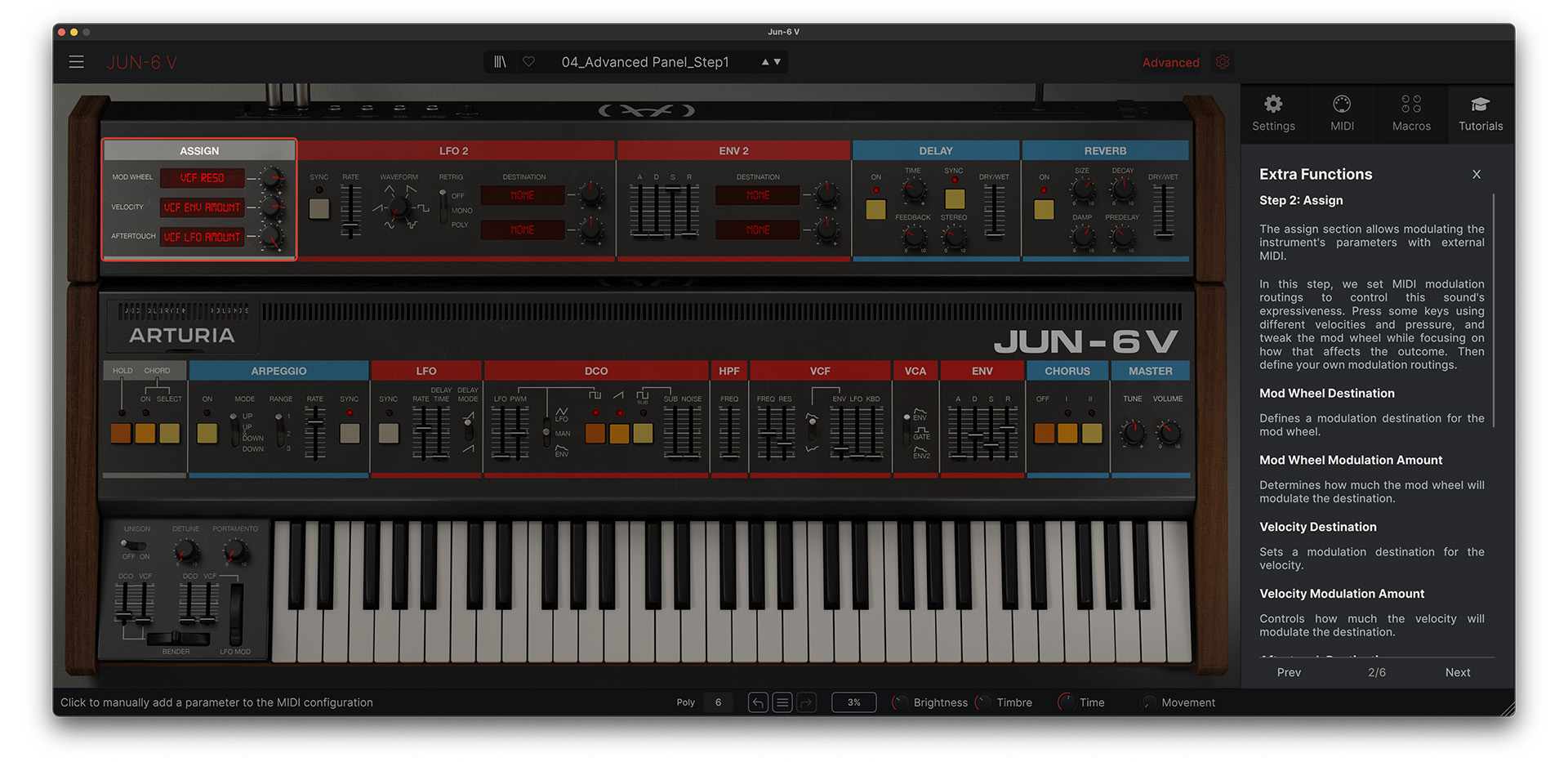Image resolution: width=1568 pixels, height=762 pixels.
Task: Open the Macros panel icon
Action: [1411, 113]
